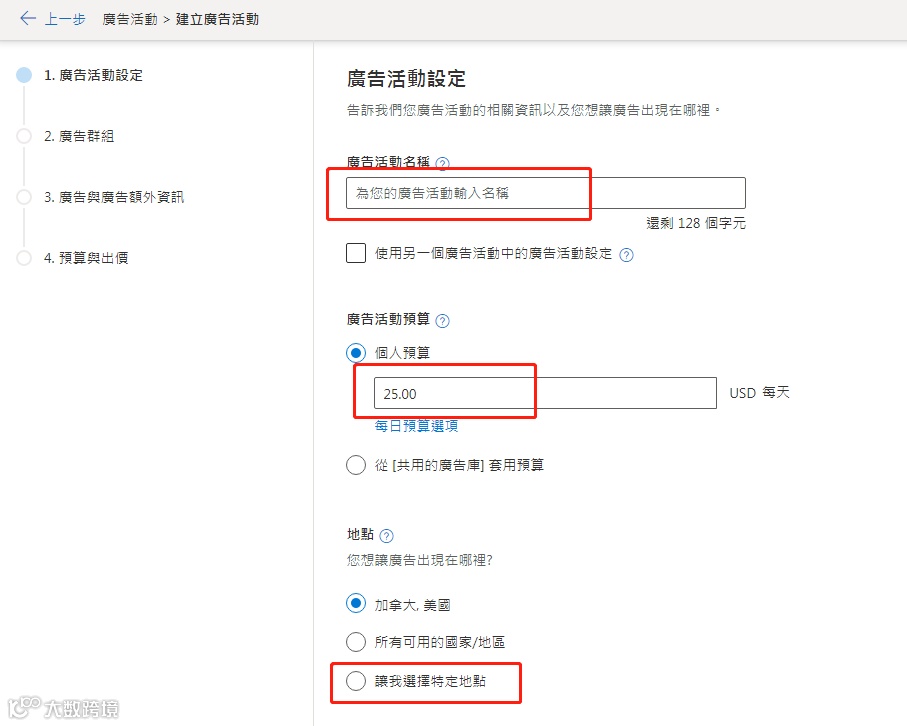Choose 加拿大, 美國 location radio
The width and height of the screenshot is (907, 726).
click(x=356, y=604)
